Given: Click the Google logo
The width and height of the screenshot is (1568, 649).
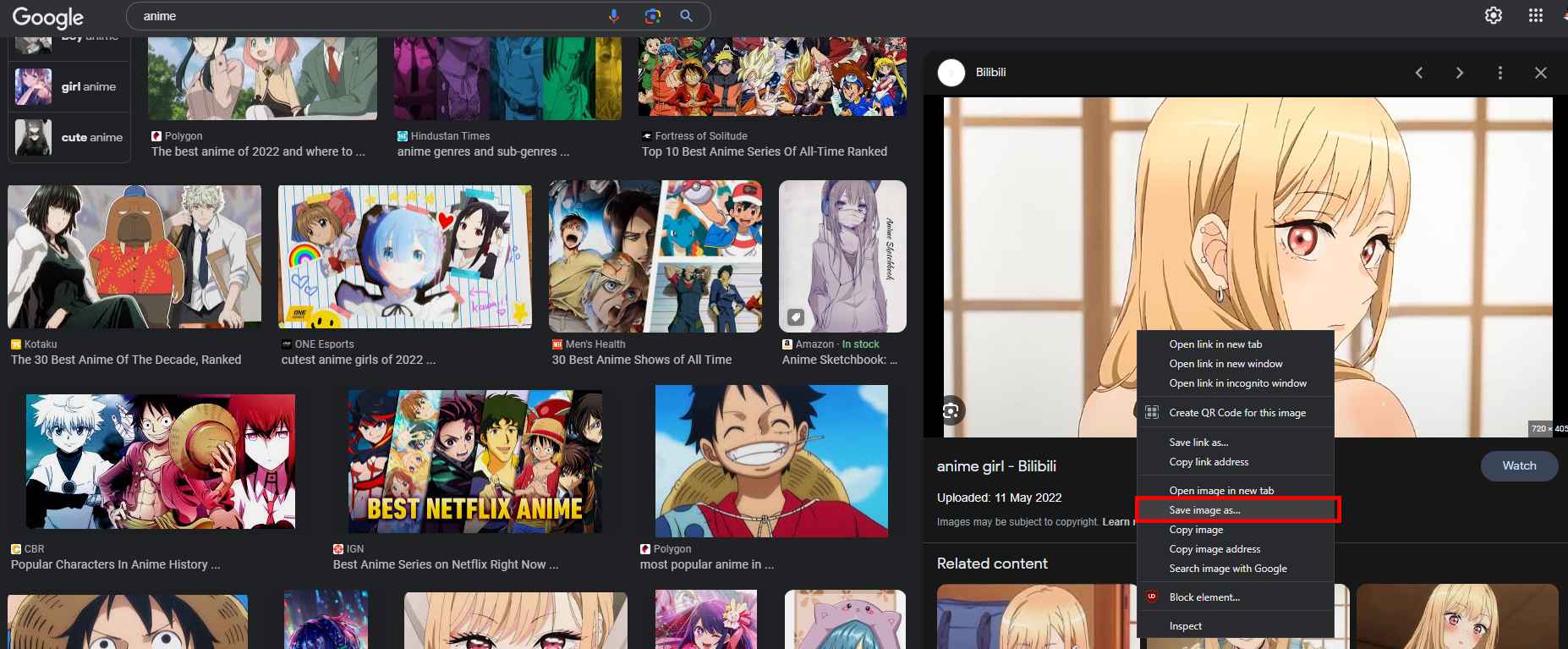Looking at the screenshot, I should pos(48,17).
